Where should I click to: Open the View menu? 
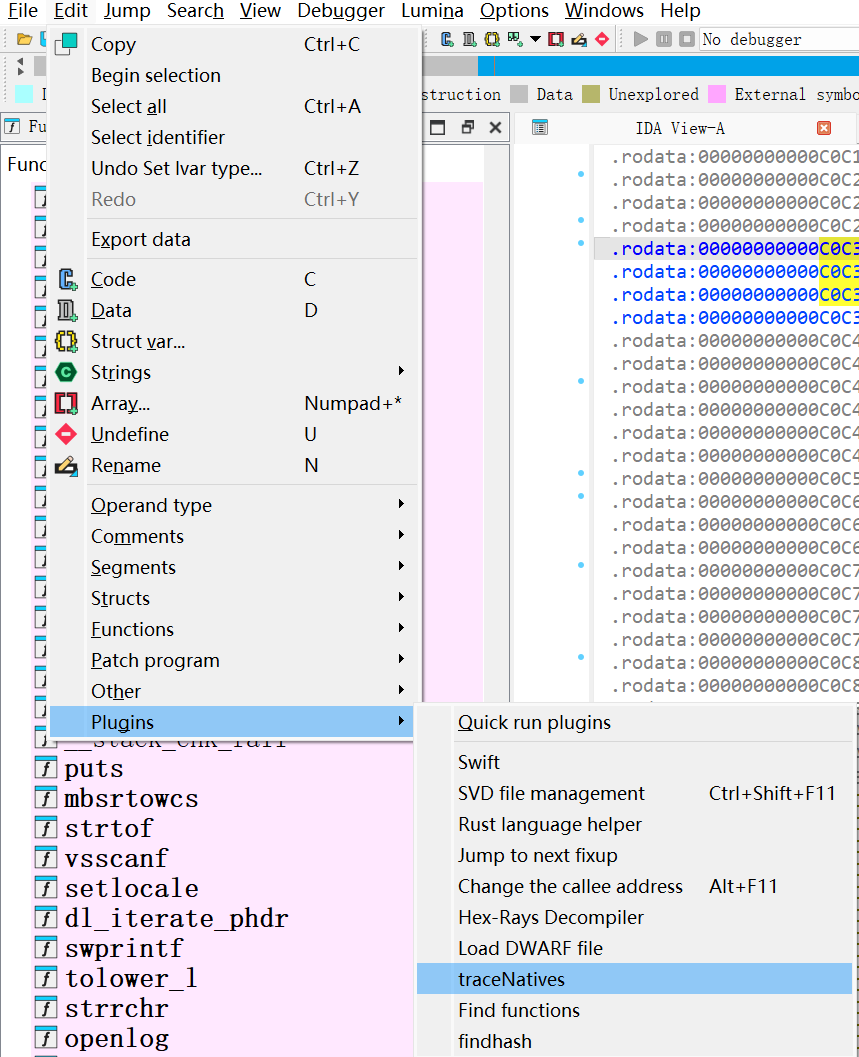coord(260,11)
